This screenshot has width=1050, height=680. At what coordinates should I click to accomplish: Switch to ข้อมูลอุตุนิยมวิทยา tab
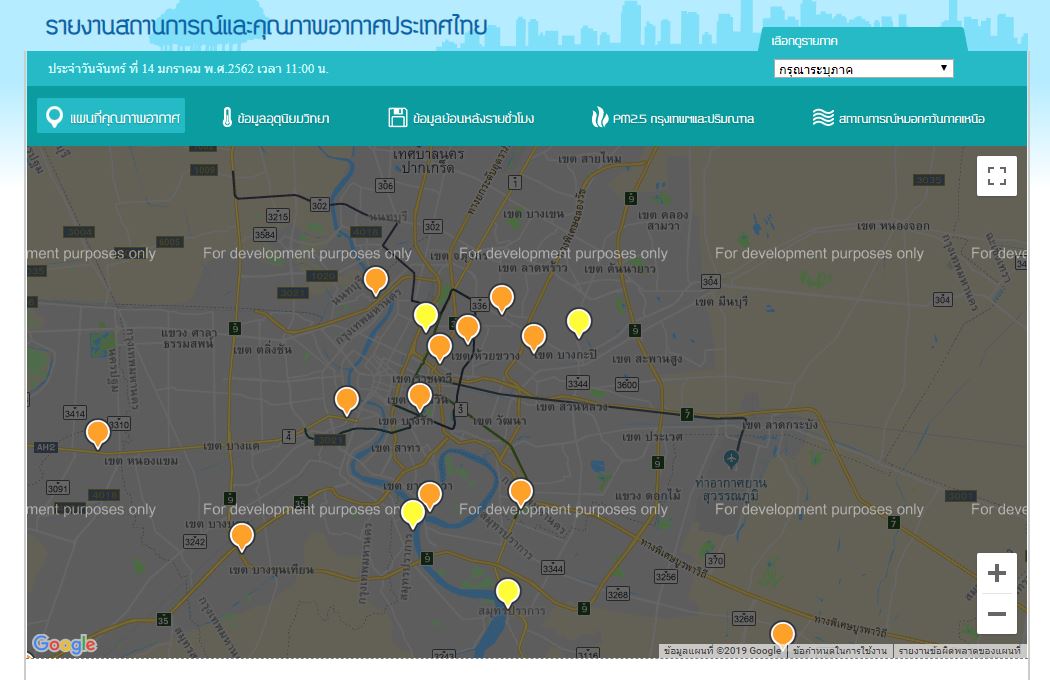pyautogui.click(x=275, y=118)
